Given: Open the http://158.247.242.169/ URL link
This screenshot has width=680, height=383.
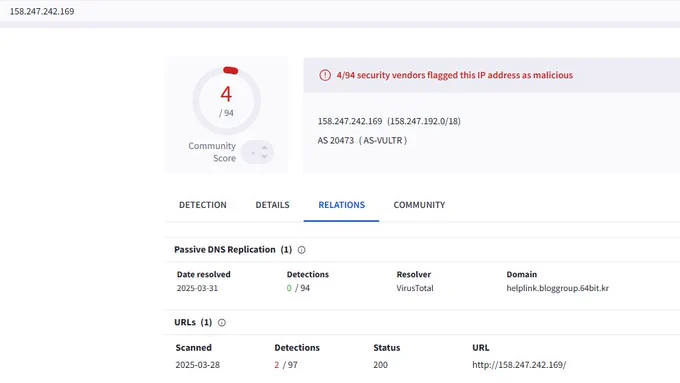Looking at the screenshot, I should (519, 365).
